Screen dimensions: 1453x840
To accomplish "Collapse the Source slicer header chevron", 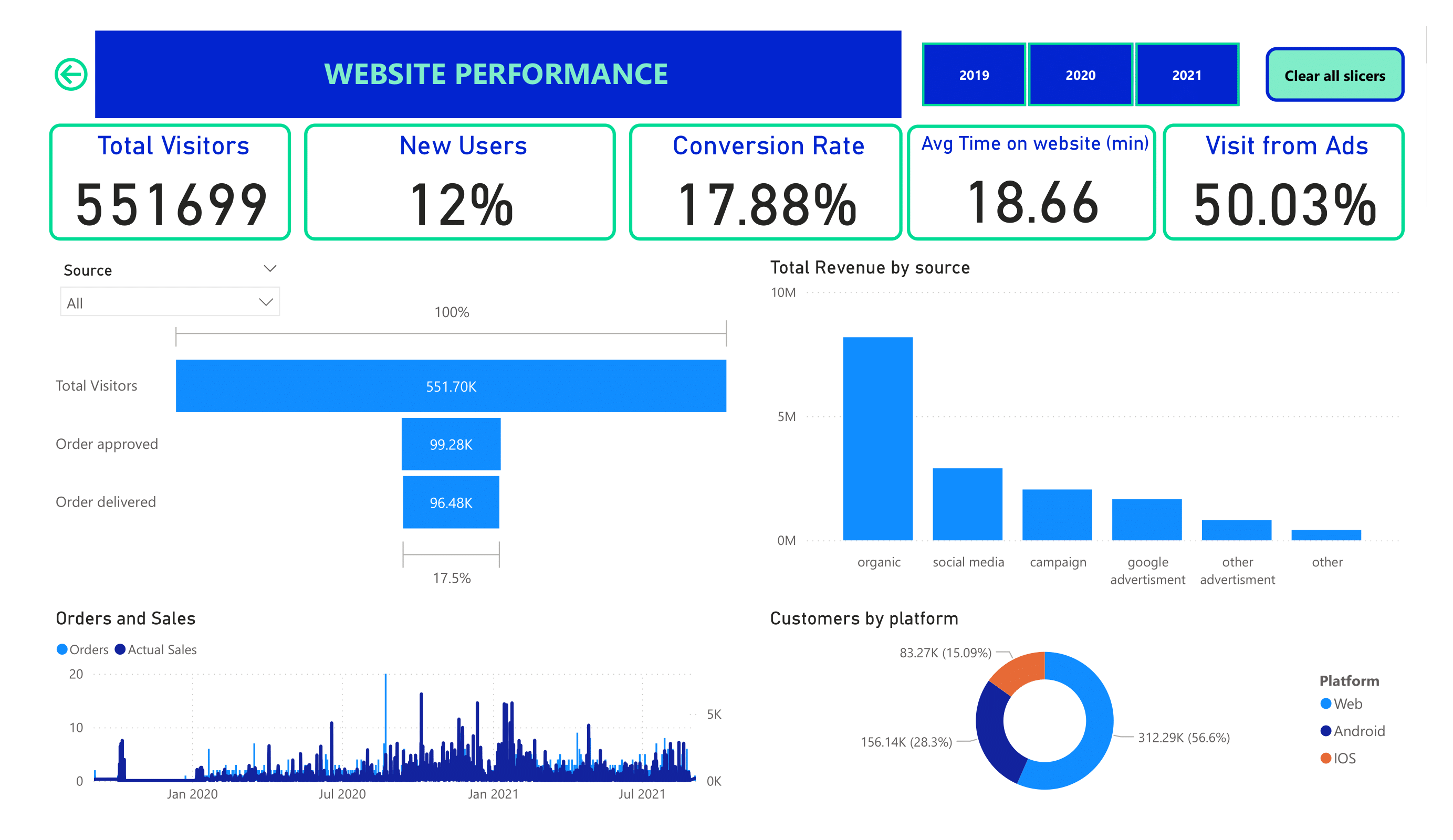I will pyautogui.click(x=270, y=269).
